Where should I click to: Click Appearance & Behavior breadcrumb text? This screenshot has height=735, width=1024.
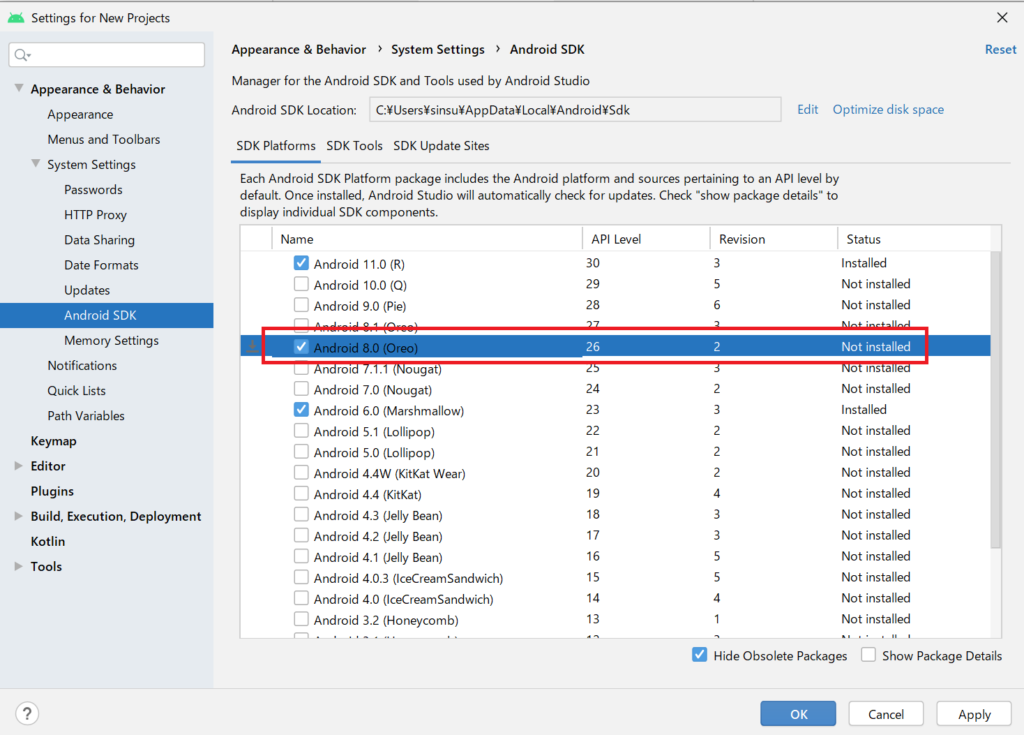click(298, 50)
